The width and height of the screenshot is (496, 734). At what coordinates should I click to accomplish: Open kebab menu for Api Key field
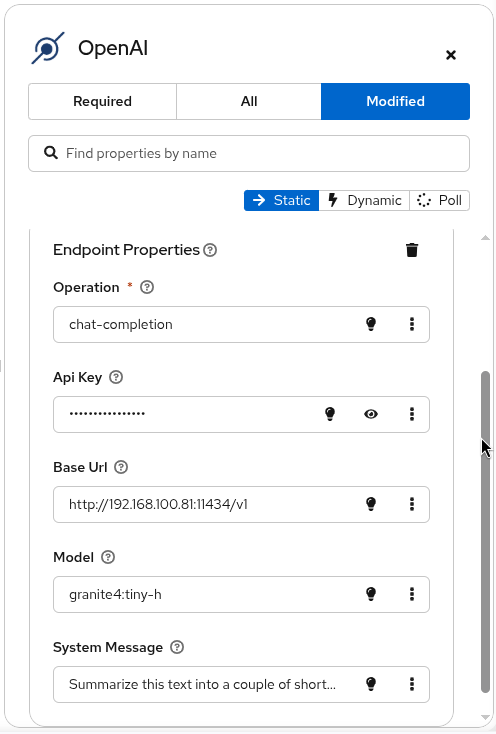pyautogui.click(x=412, y=414)
